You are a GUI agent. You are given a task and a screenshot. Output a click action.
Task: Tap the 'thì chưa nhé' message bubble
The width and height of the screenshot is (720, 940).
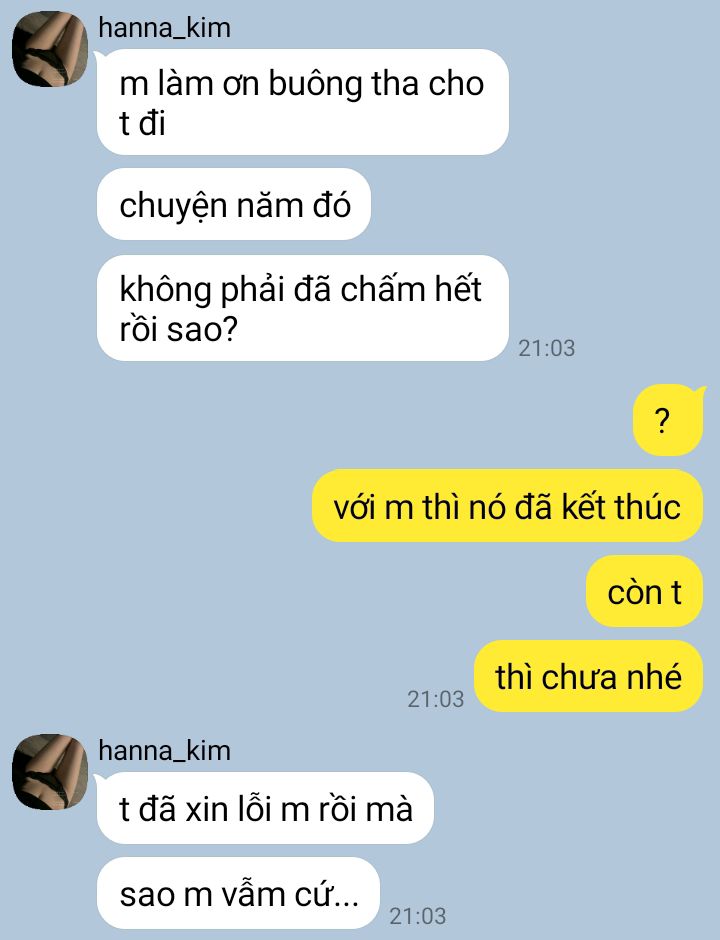(588, 676)
